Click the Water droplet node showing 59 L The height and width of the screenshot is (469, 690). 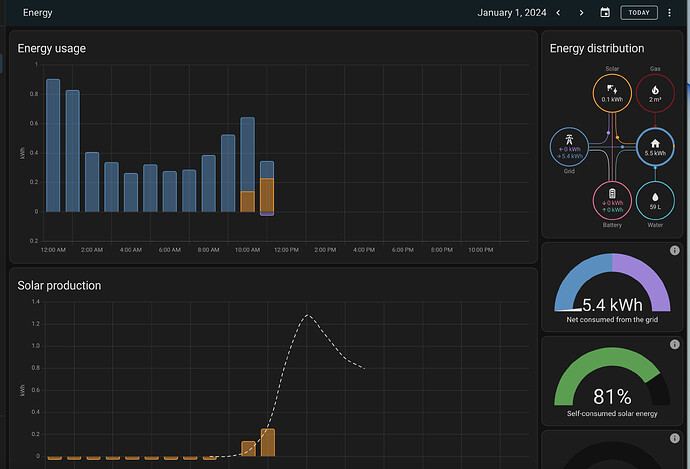coord(655,201)
